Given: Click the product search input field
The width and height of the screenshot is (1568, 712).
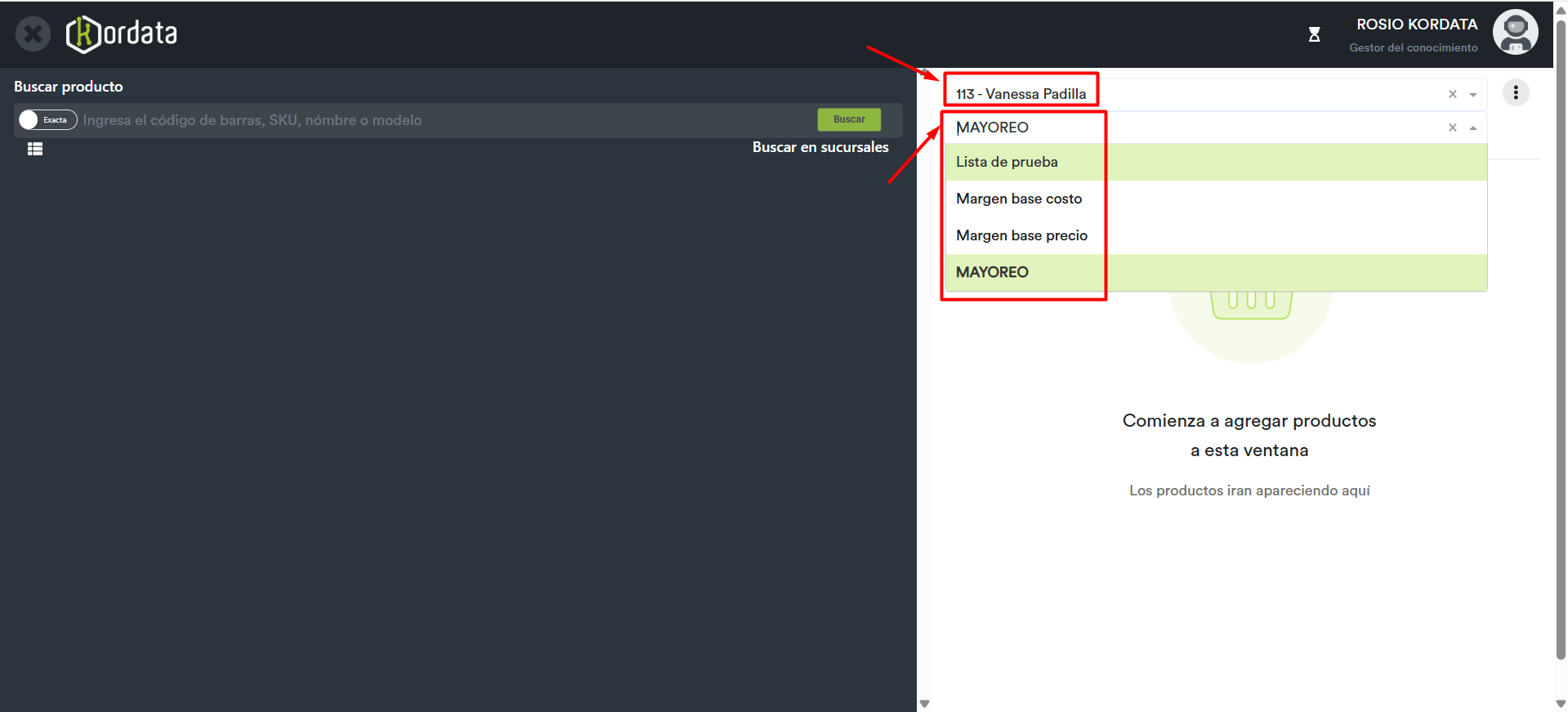Looking at the screenshot, I should [x=445, y=120].
